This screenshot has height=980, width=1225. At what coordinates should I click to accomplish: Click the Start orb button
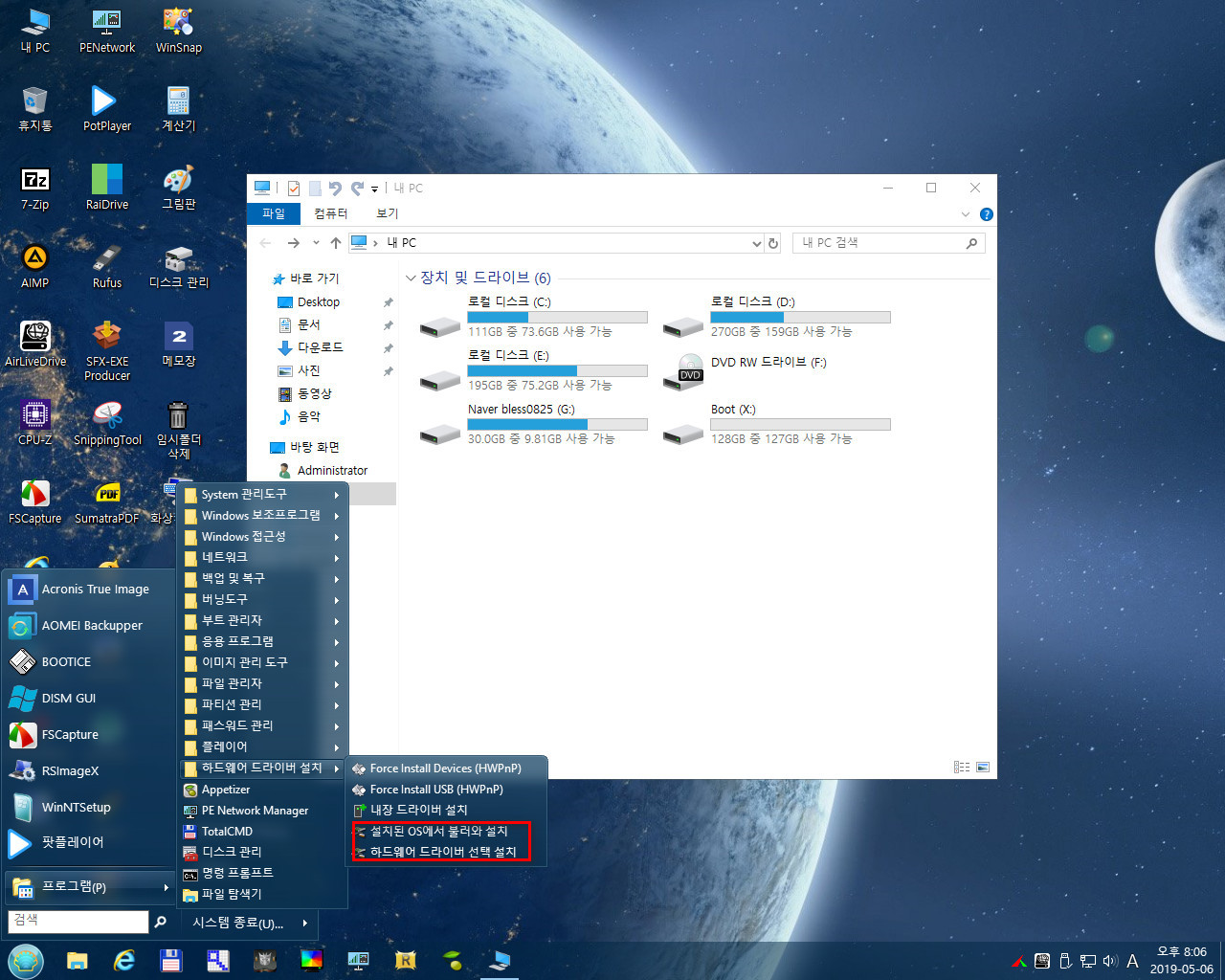tap(26, 961)
